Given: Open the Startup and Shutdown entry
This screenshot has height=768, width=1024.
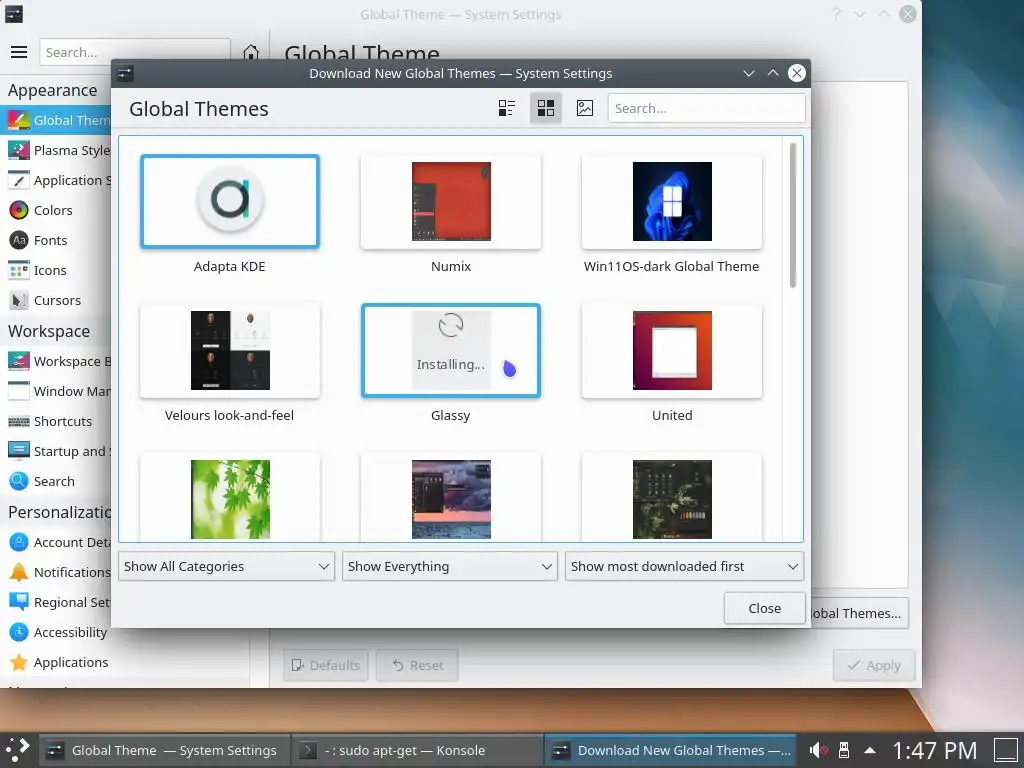Looking at the screenshot, I should pyautogui.click(x=56, y=451).
